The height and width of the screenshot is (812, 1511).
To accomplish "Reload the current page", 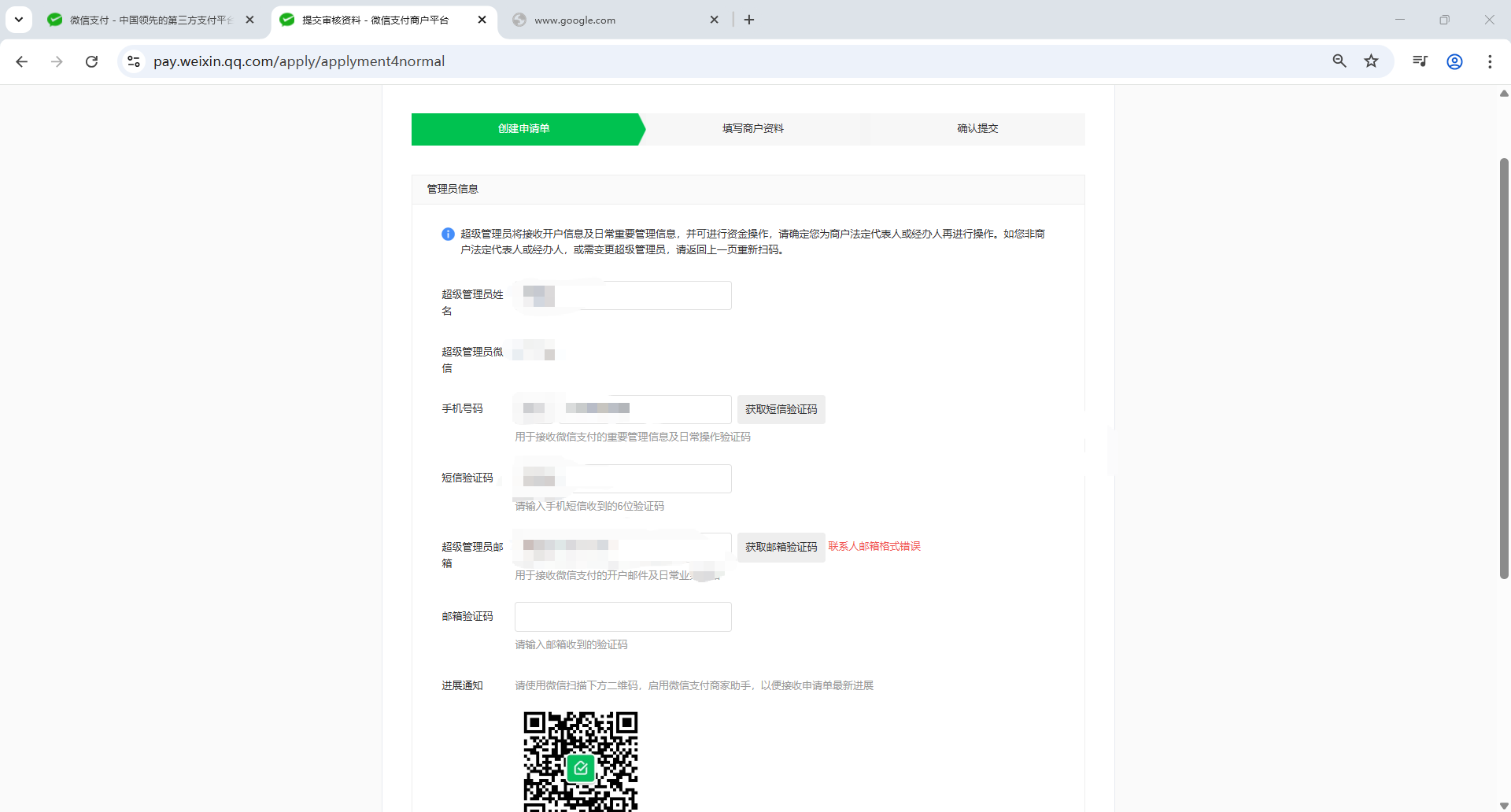I will (92, 61).
